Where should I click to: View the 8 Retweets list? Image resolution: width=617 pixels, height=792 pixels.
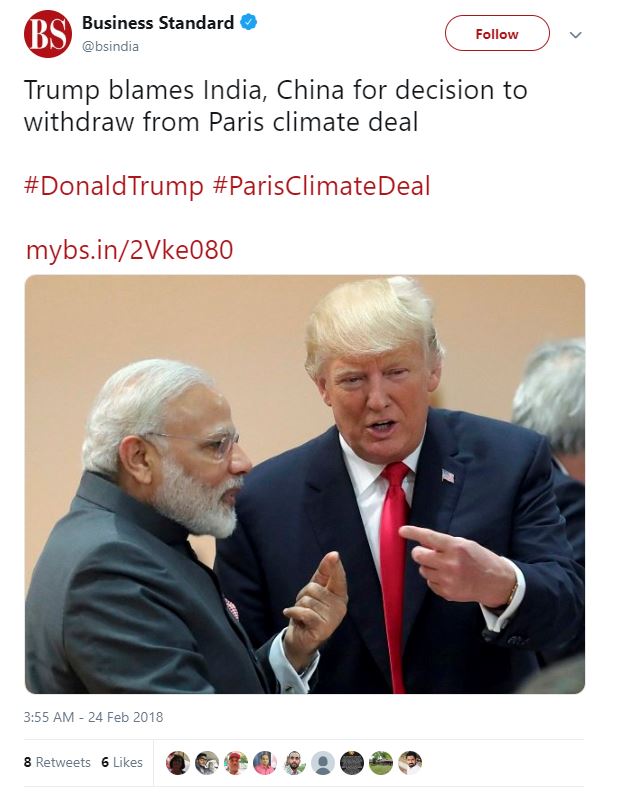(57, 762)
